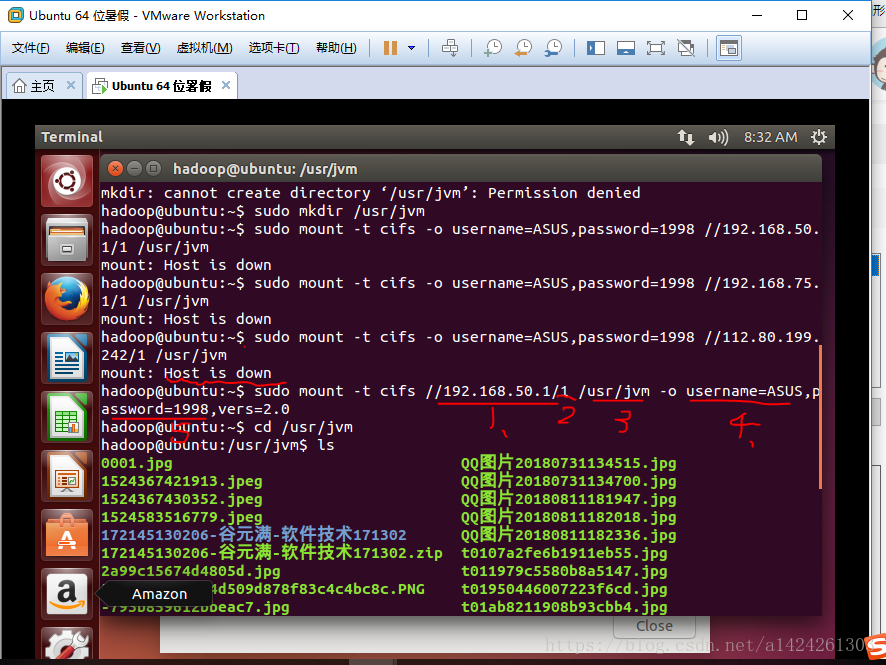Click file 1524367421913.jpeg
Screen dimensions: 886x665
pyautogui.click(x=181, y=481)
